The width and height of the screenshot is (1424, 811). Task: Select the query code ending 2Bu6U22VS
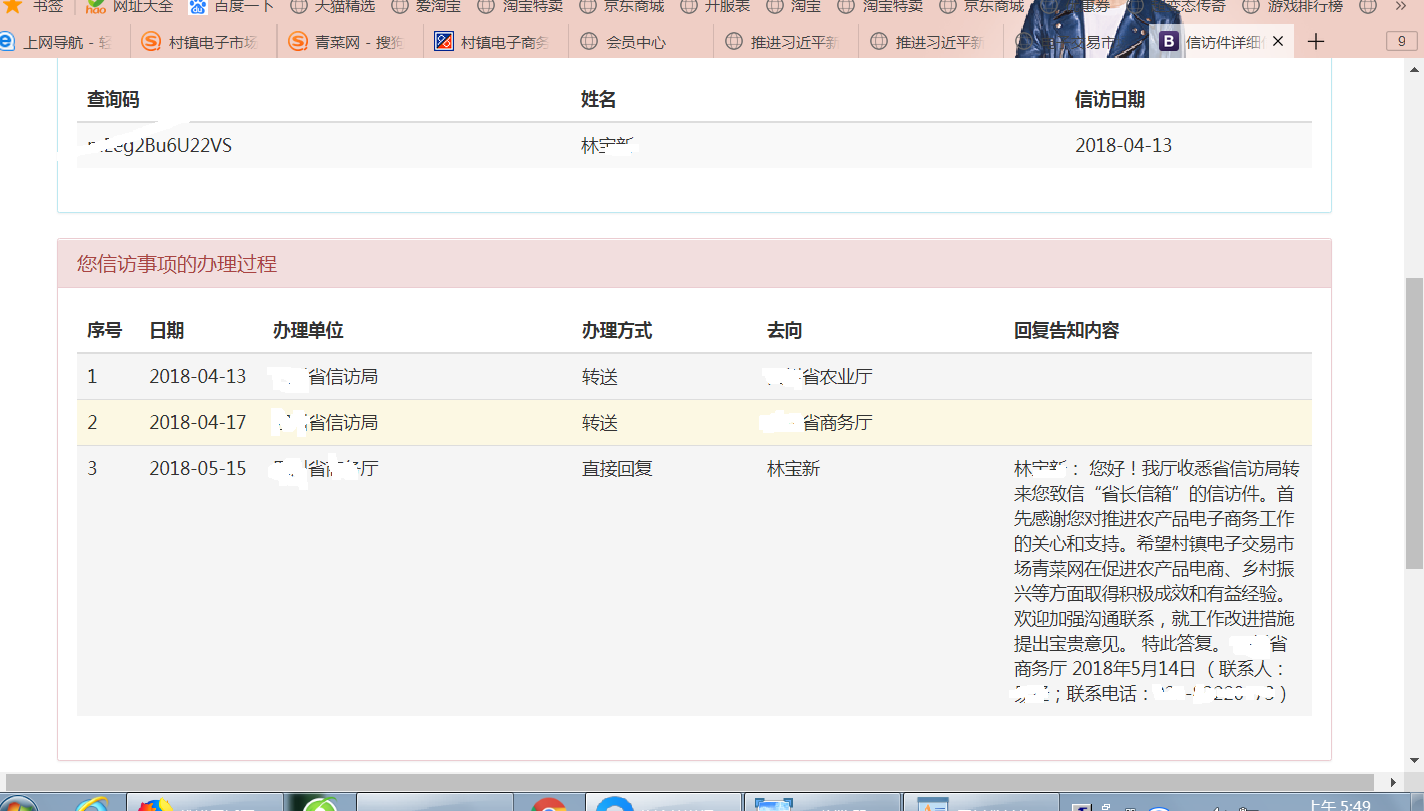(159, 146)
